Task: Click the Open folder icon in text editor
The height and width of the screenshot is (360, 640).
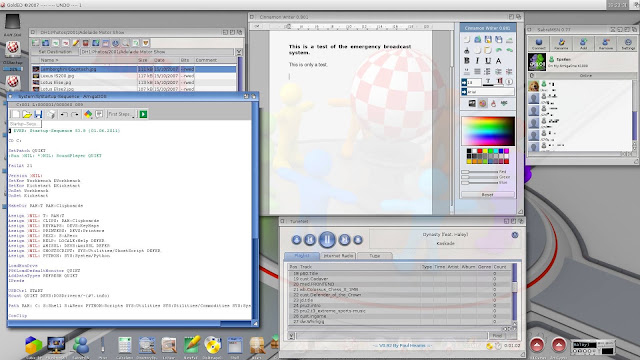Action: pyautogui.click(x=27, y=114)
